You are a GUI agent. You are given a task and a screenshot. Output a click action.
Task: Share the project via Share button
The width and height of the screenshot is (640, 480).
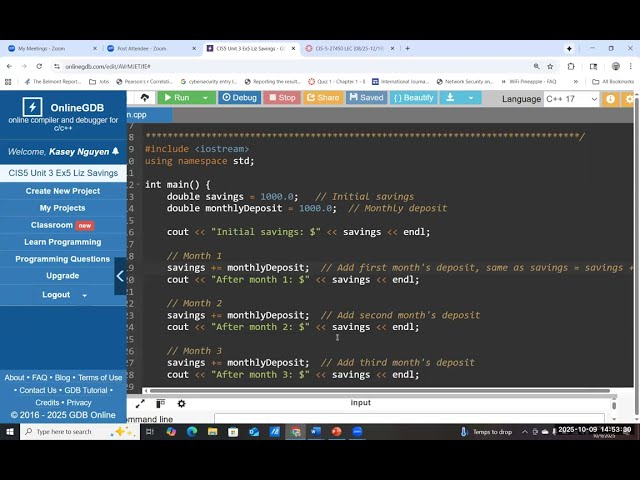(323, 98)
